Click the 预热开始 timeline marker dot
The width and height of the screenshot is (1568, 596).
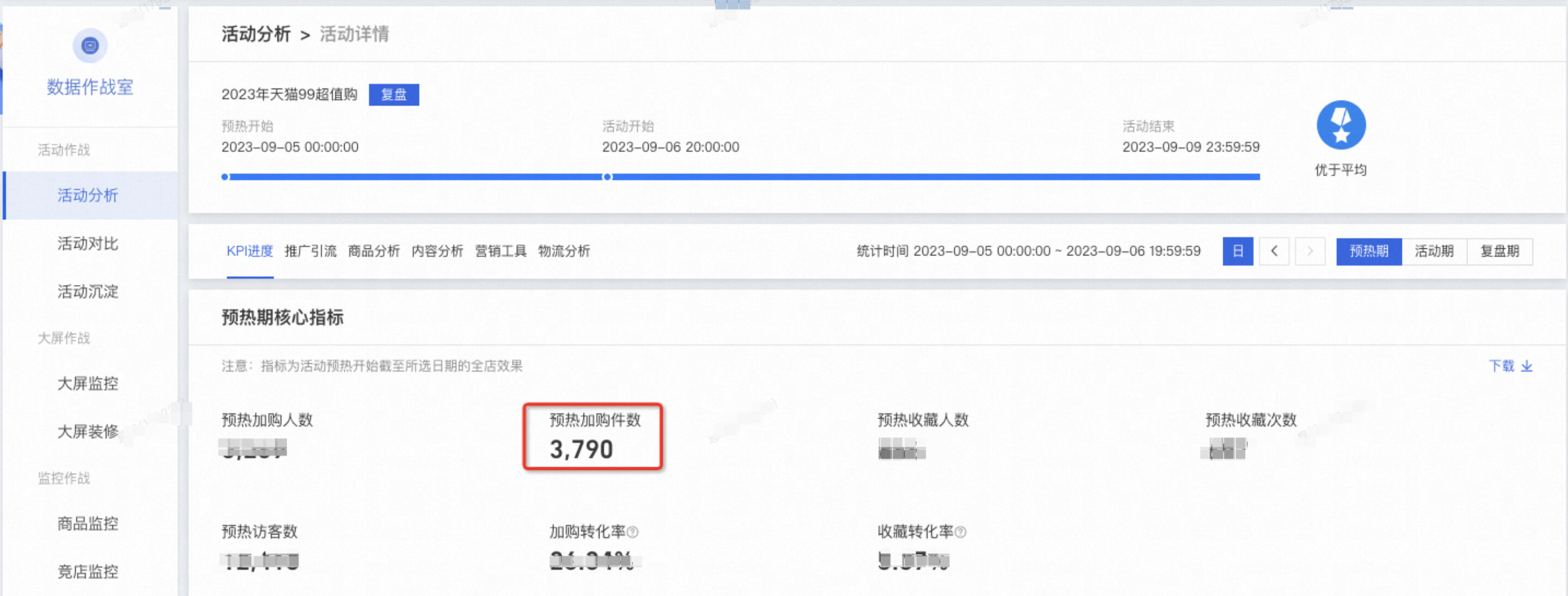pos(225,177)
